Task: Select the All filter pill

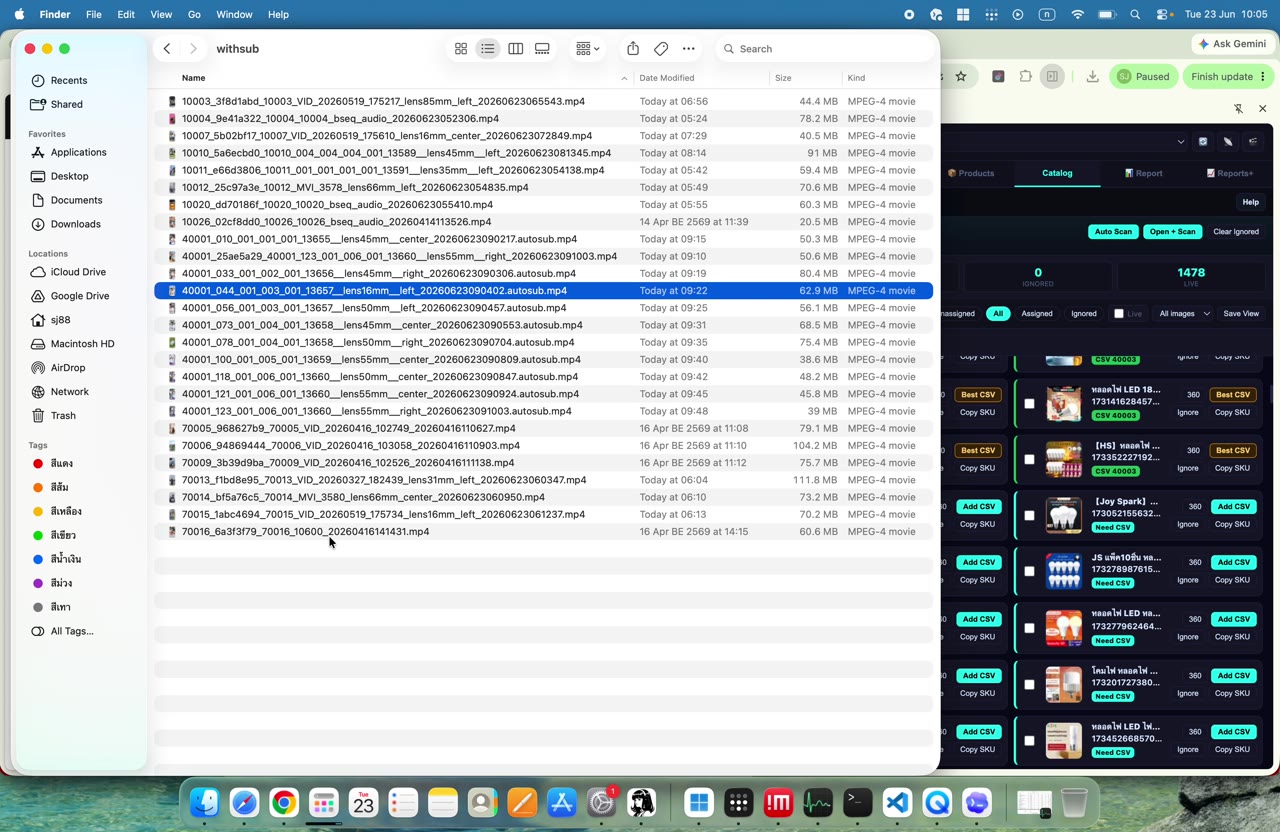Action: click(997, 314)
